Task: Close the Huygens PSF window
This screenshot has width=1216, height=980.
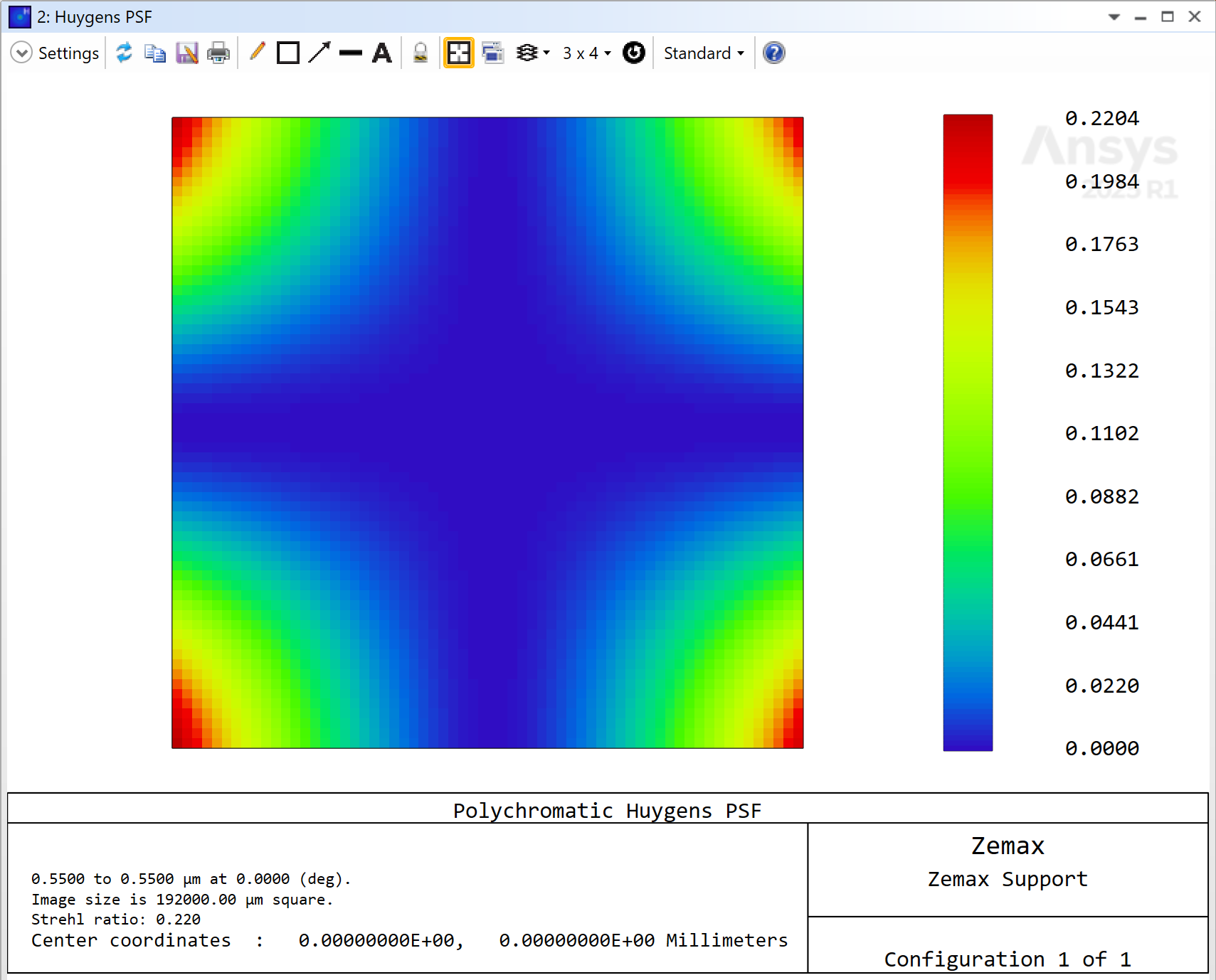Action: tap(1195, 16)
